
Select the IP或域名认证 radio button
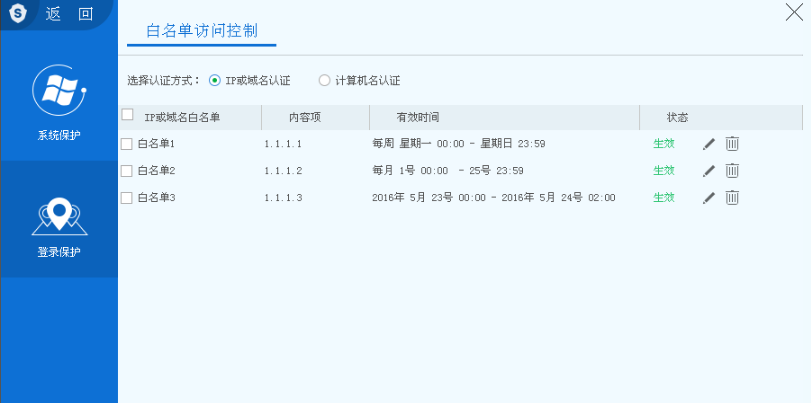pyautogui.click(x=215, y=81)
